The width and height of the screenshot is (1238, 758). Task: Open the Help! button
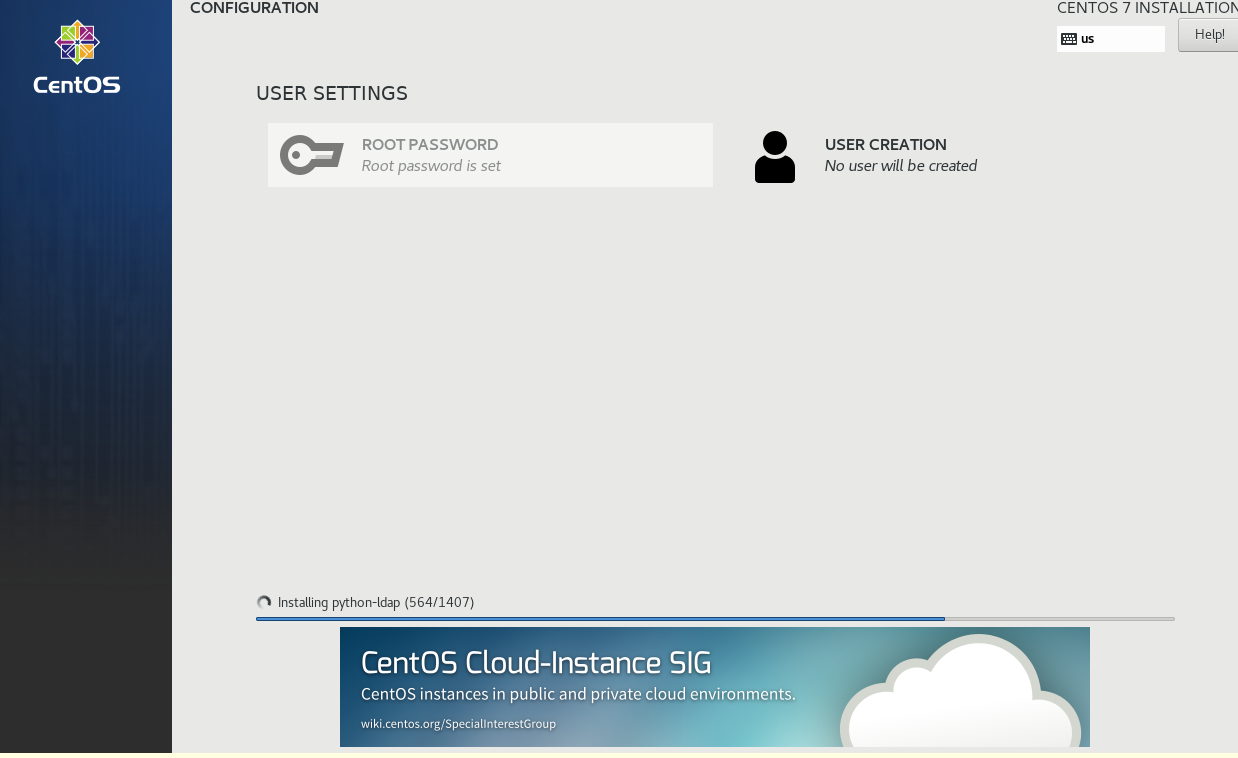[1209, 35]
